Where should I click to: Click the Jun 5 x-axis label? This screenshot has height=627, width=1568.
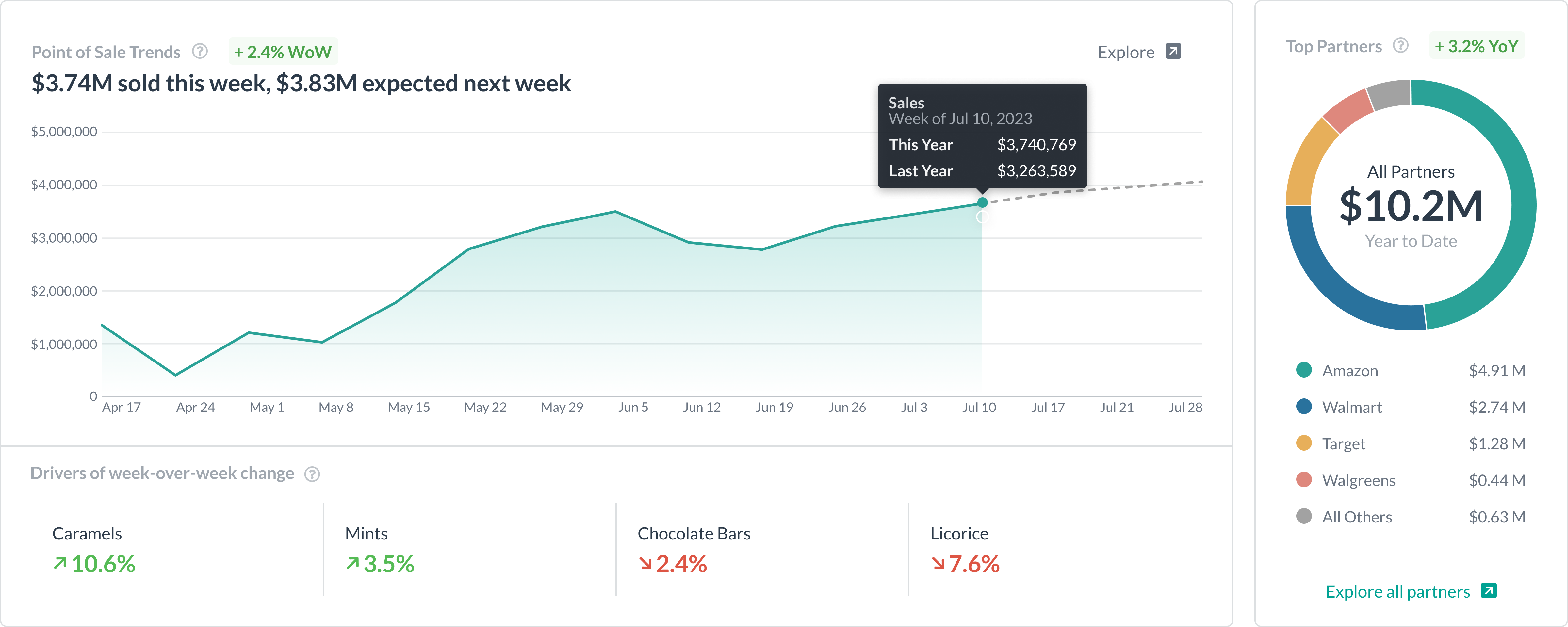pos(632,407)
